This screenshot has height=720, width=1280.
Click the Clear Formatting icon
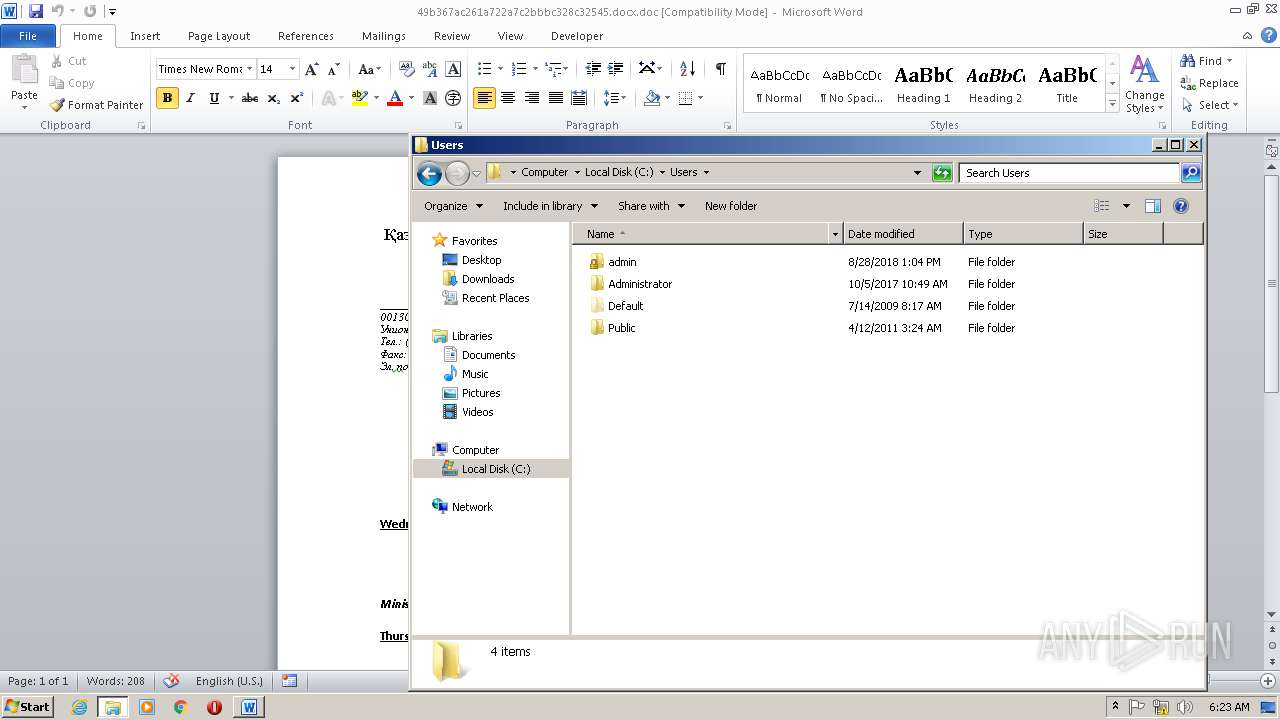(406, 69)
